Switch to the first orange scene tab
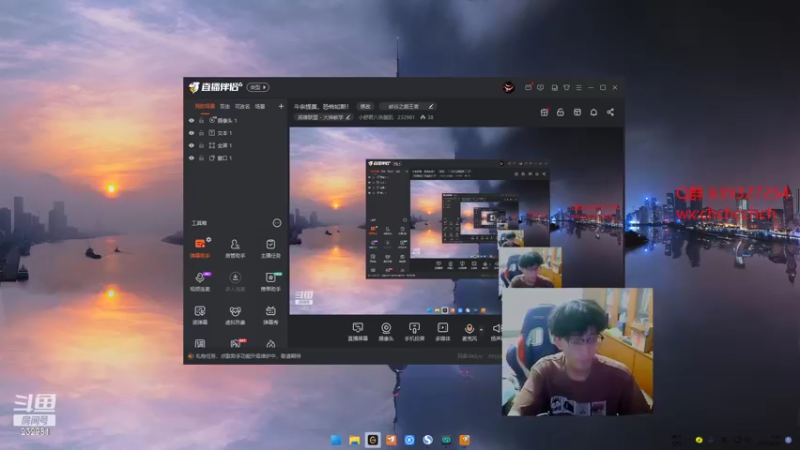Image resolution: width=800 pixels, height=450 pixels. click(205, 107)
